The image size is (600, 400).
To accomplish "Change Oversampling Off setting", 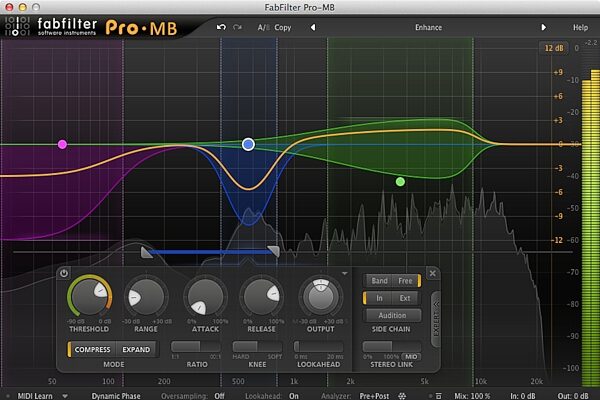I will (x=219, y=396).
